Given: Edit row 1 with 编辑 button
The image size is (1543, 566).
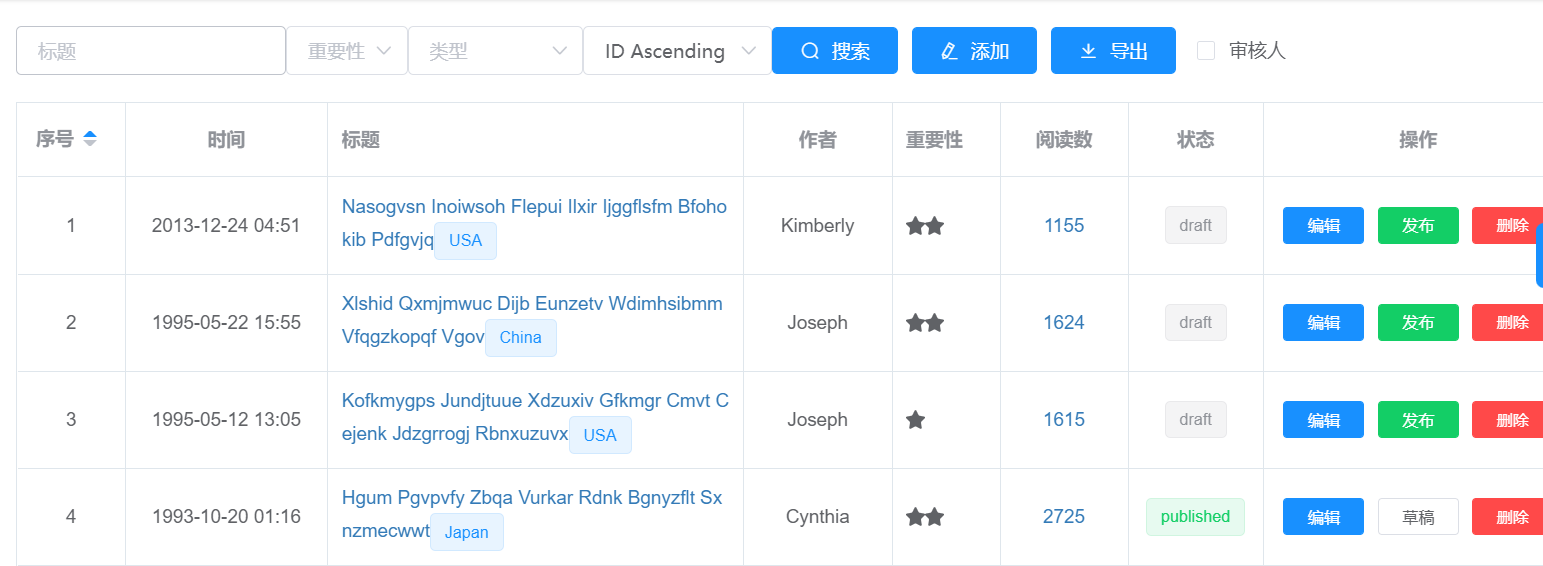Looking at the screenshot, I should (1323, 225).
